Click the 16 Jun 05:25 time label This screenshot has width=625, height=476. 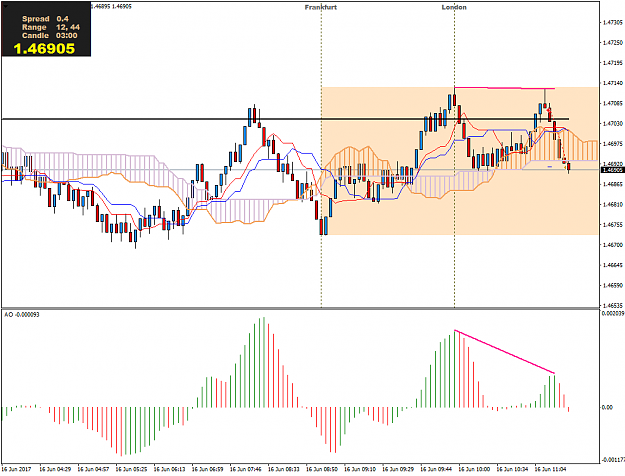pyautogui.click(x=132, y=469)
